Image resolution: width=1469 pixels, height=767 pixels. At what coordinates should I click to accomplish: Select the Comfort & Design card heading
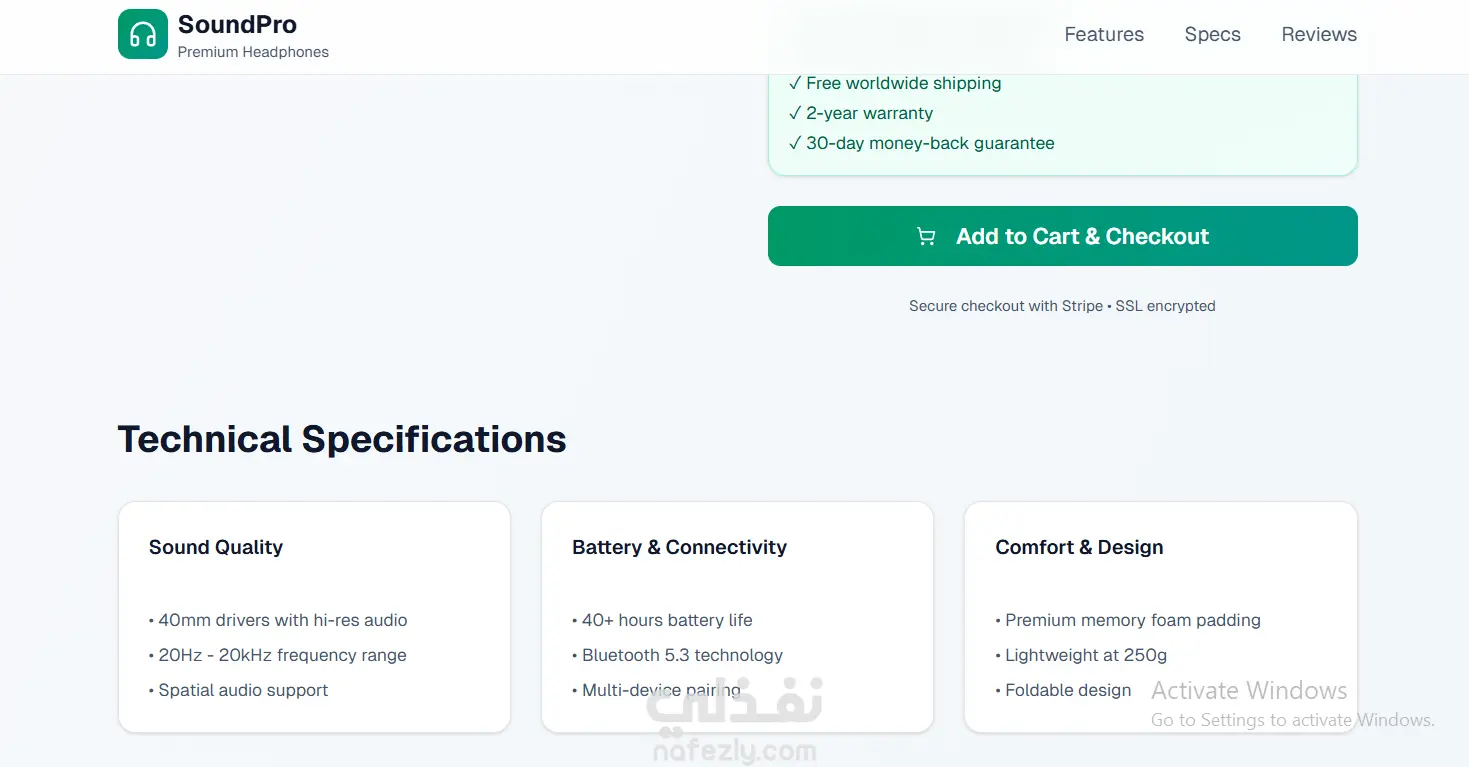point(1079,547)
